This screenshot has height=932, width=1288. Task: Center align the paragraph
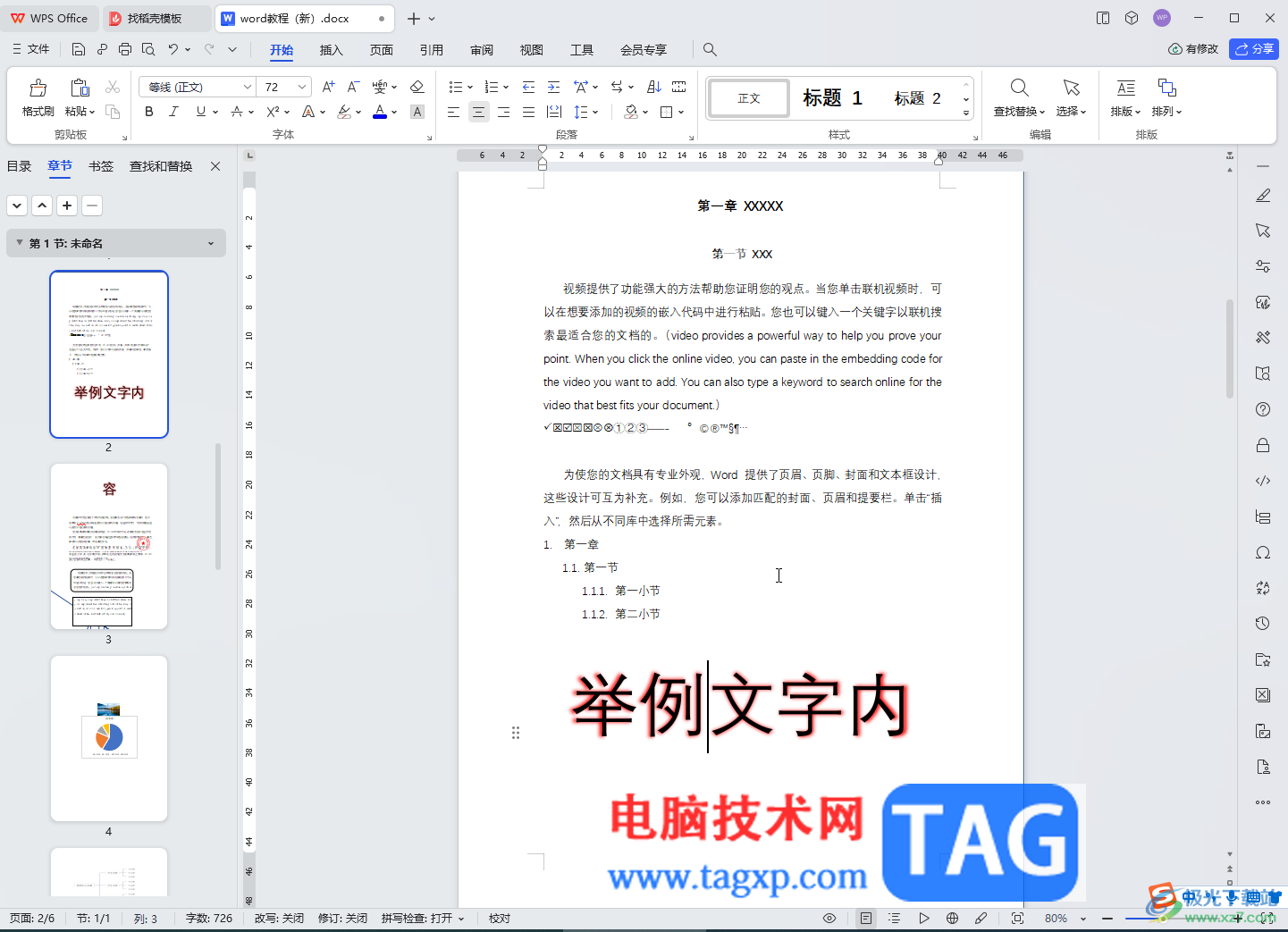478,112
